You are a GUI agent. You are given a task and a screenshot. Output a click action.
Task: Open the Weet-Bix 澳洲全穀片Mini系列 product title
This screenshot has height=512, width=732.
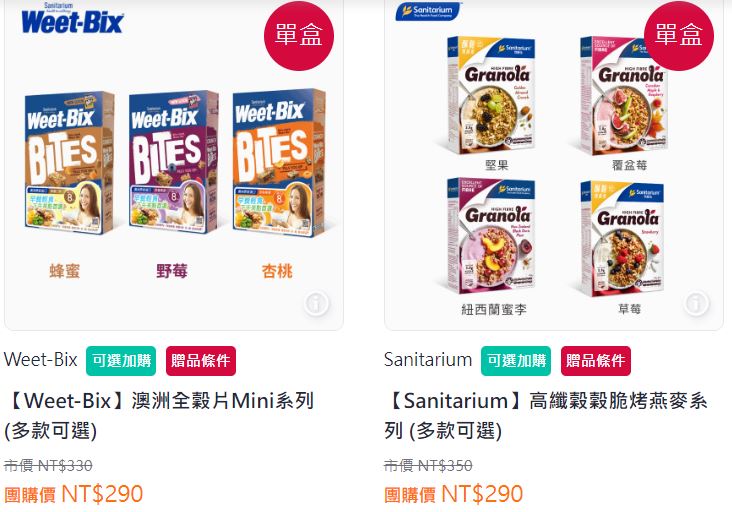[x=160, y=415]
